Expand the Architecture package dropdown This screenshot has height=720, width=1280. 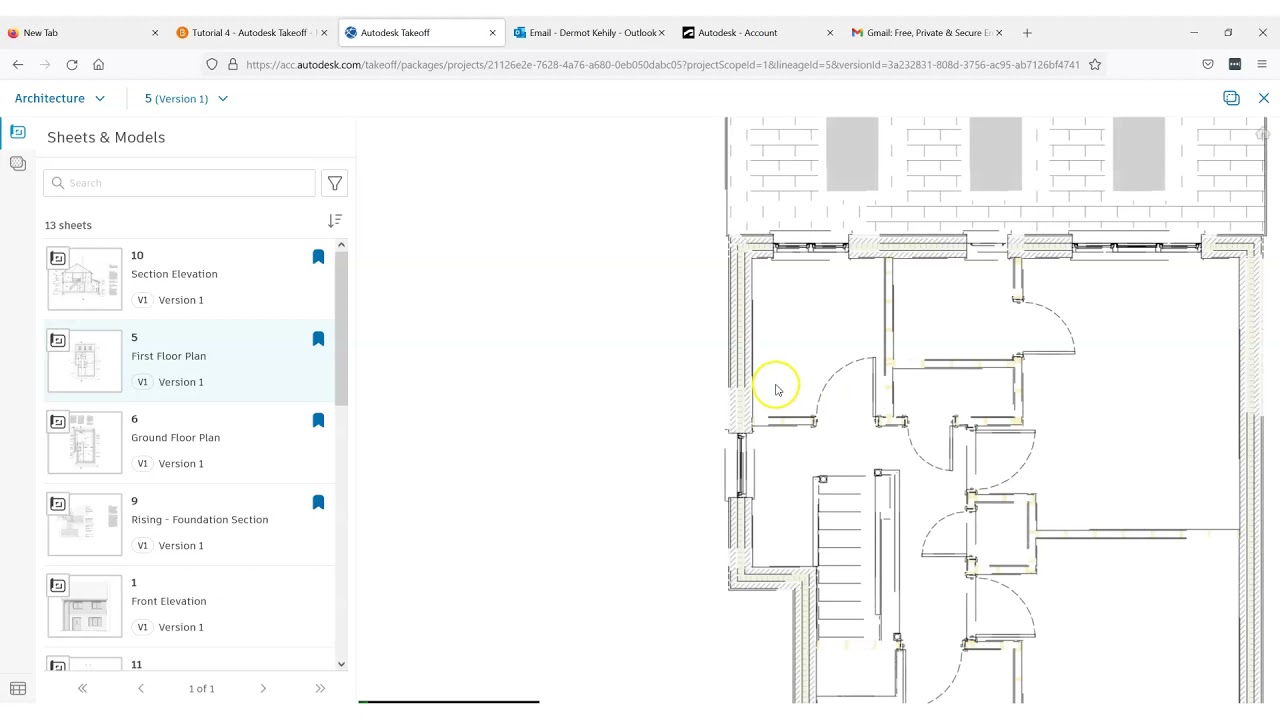60,98
